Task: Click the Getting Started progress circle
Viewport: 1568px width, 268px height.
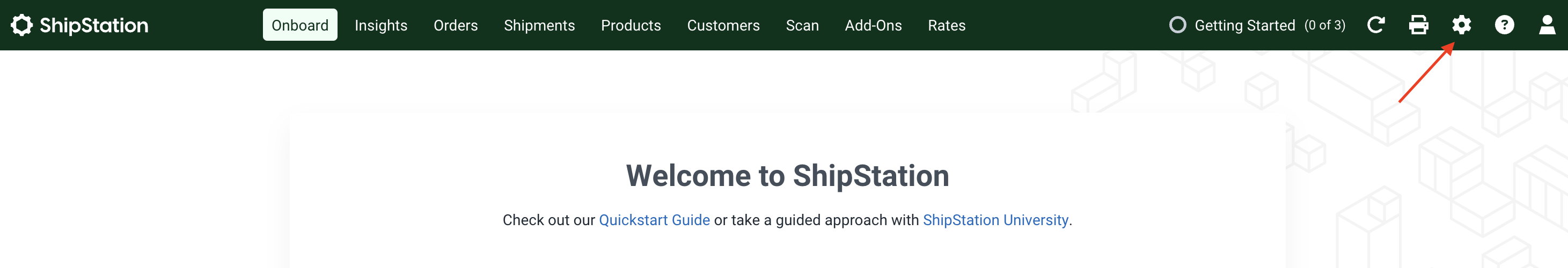Action: pyautogui.click(x=1177, y=25)
